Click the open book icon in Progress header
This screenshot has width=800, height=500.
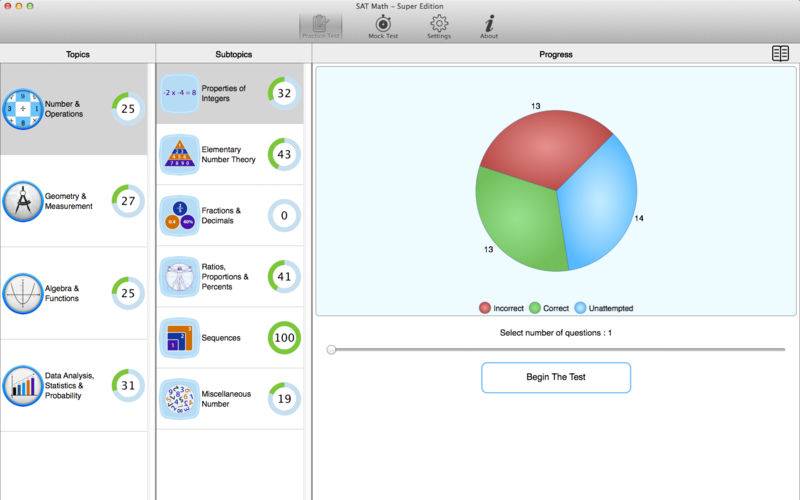coord(780,54)
